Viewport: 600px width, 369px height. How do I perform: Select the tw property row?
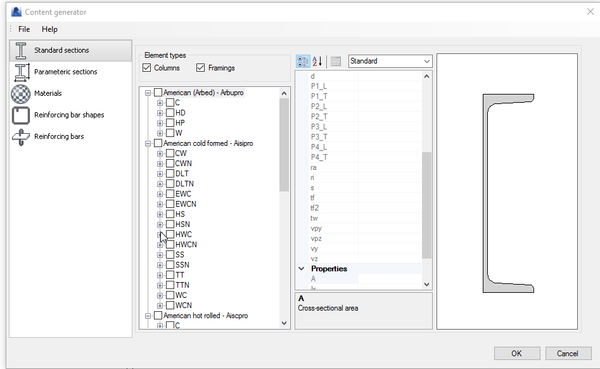[x=365, y=218]
